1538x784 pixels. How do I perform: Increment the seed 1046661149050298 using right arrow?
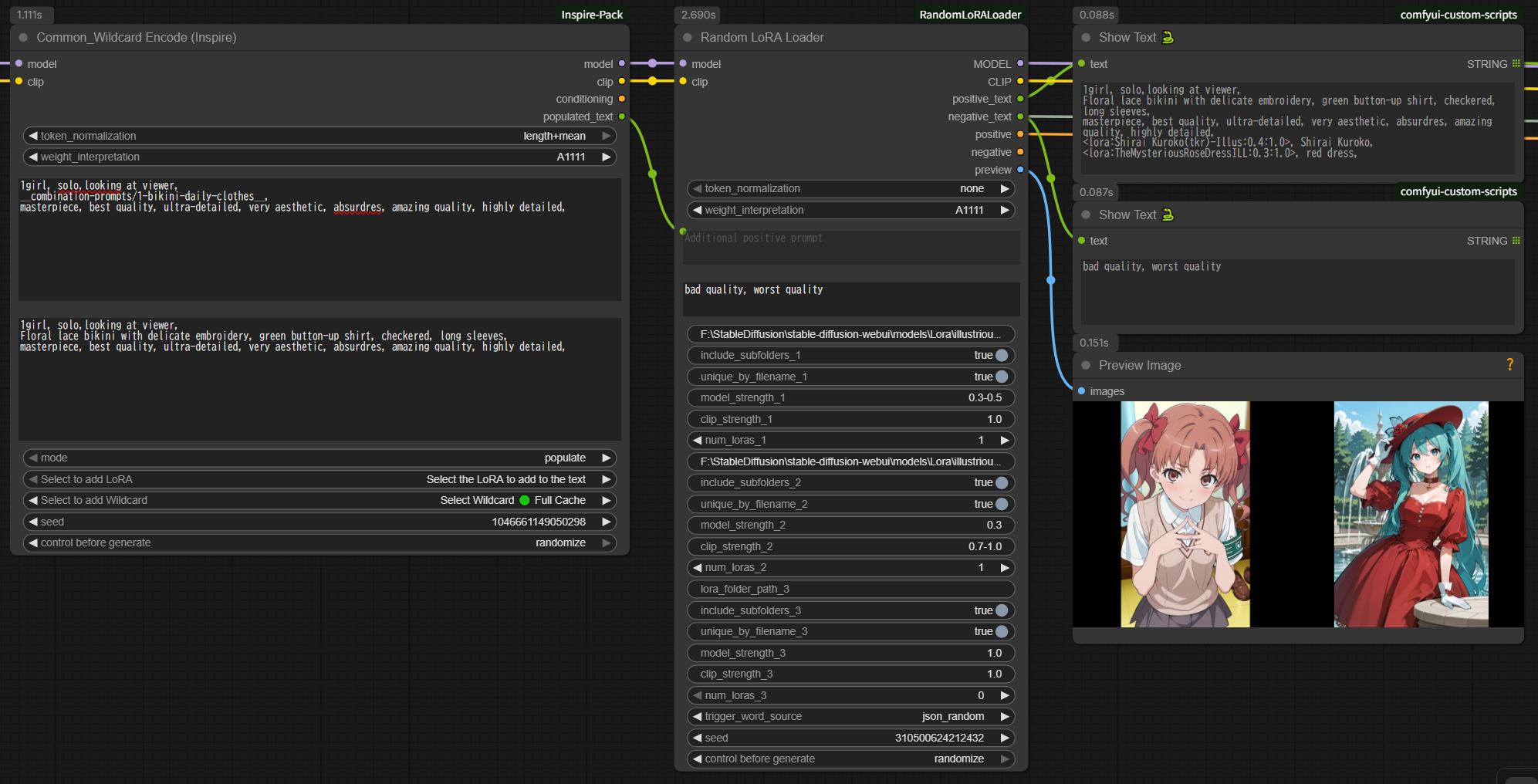point(607,522)
